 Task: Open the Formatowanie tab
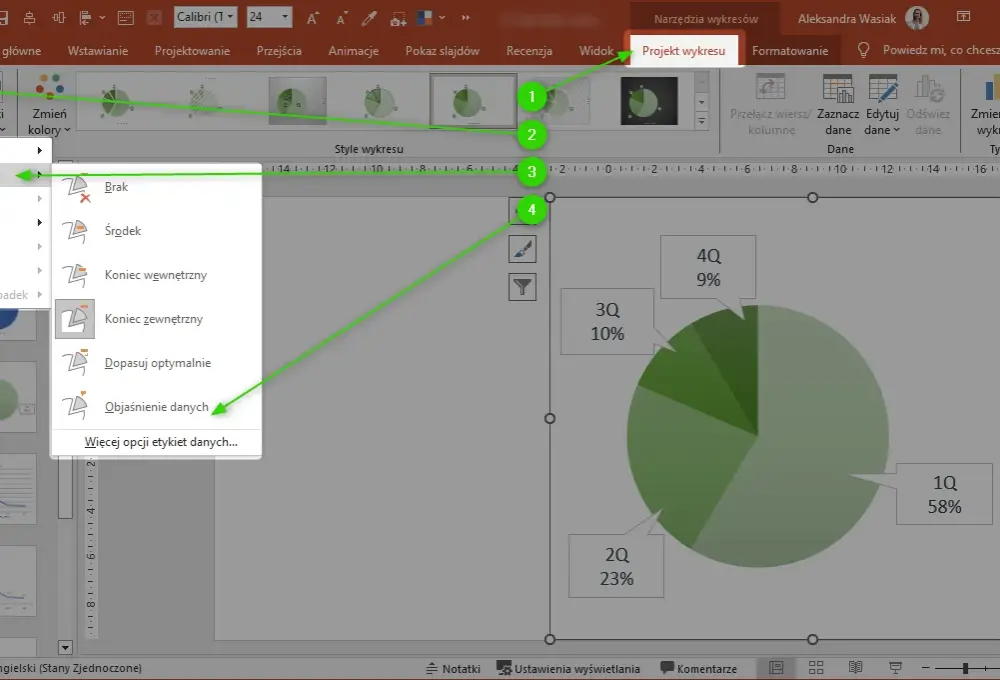click(x=790, y=50)
